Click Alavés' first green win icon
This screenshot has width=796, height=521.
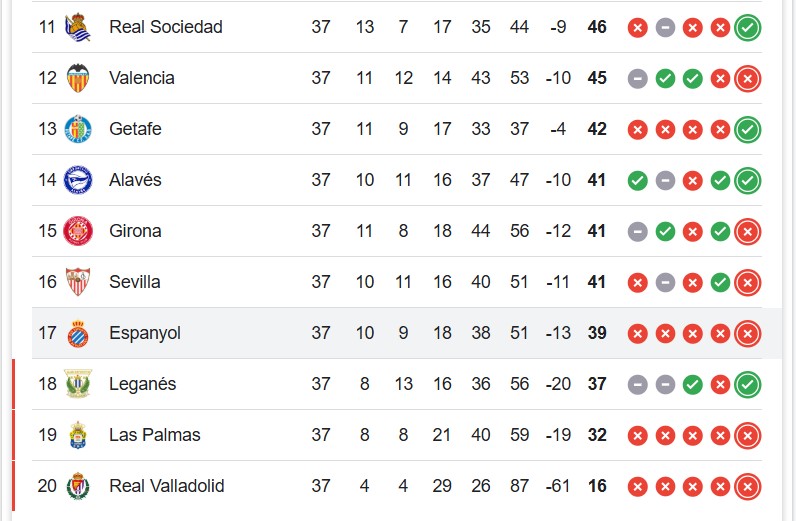[638, 180]
